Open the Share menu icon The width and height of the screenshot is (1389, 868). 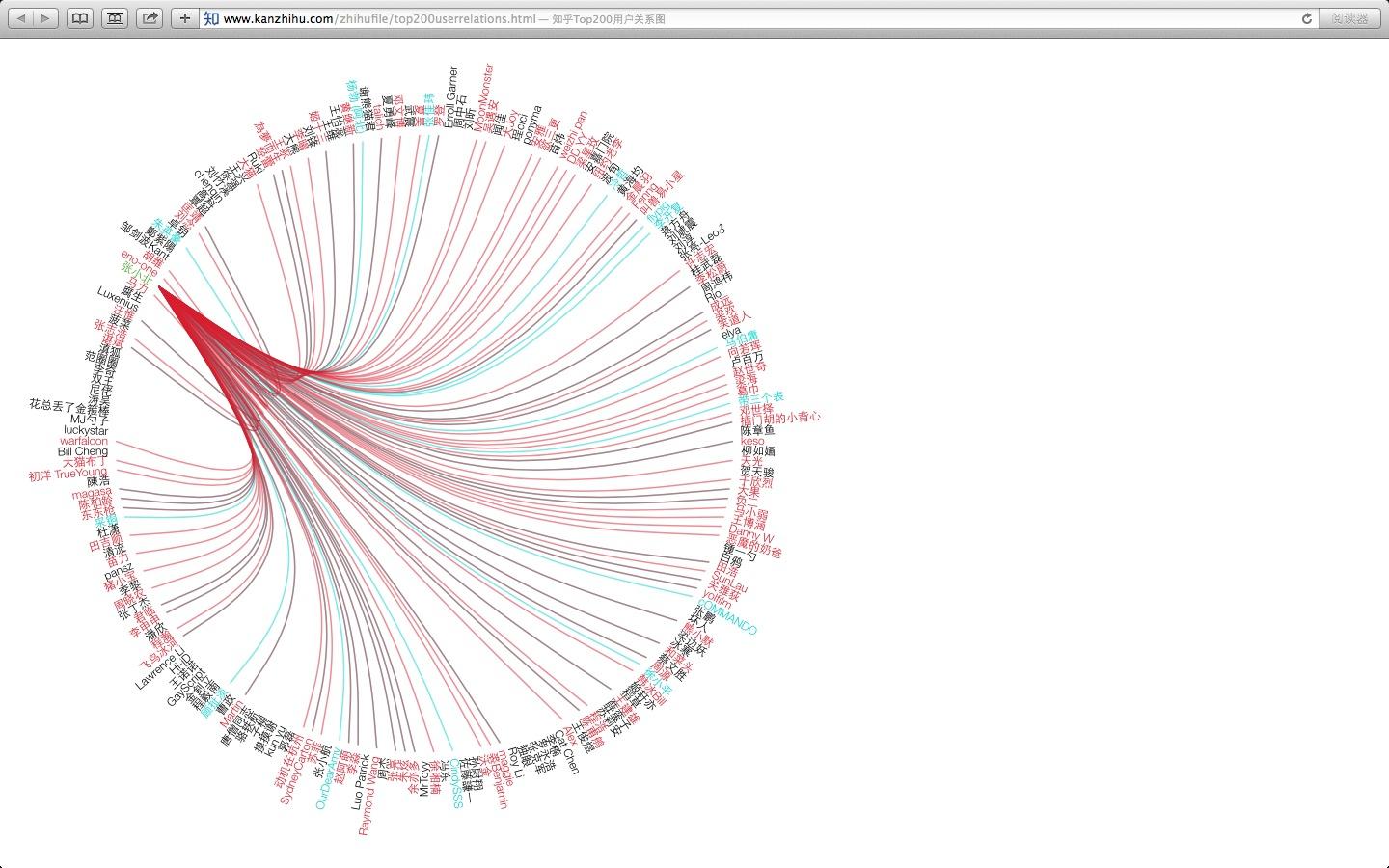coord(150,18)
